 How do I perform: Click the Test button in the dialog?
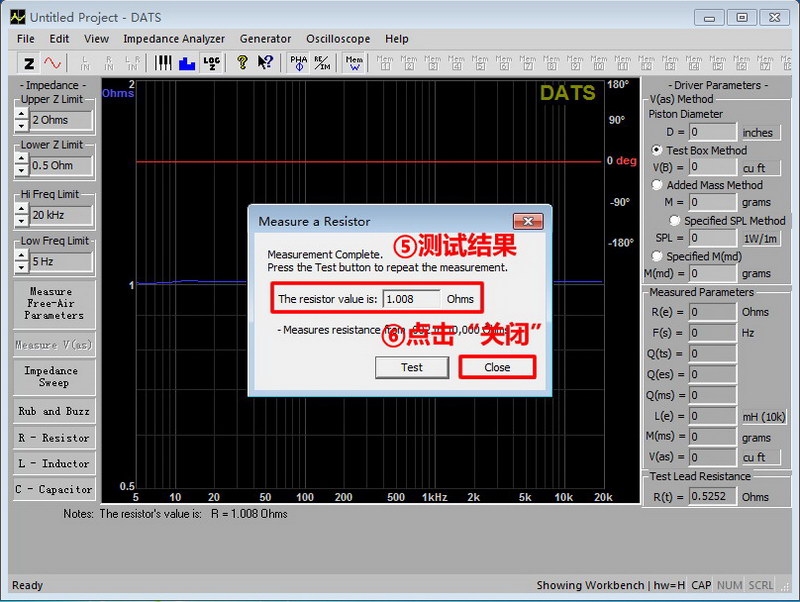411,367
